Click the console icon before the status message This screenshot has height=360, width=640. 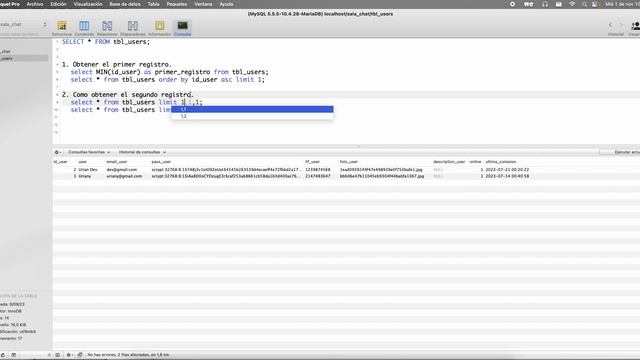click(x=80, y=355)
